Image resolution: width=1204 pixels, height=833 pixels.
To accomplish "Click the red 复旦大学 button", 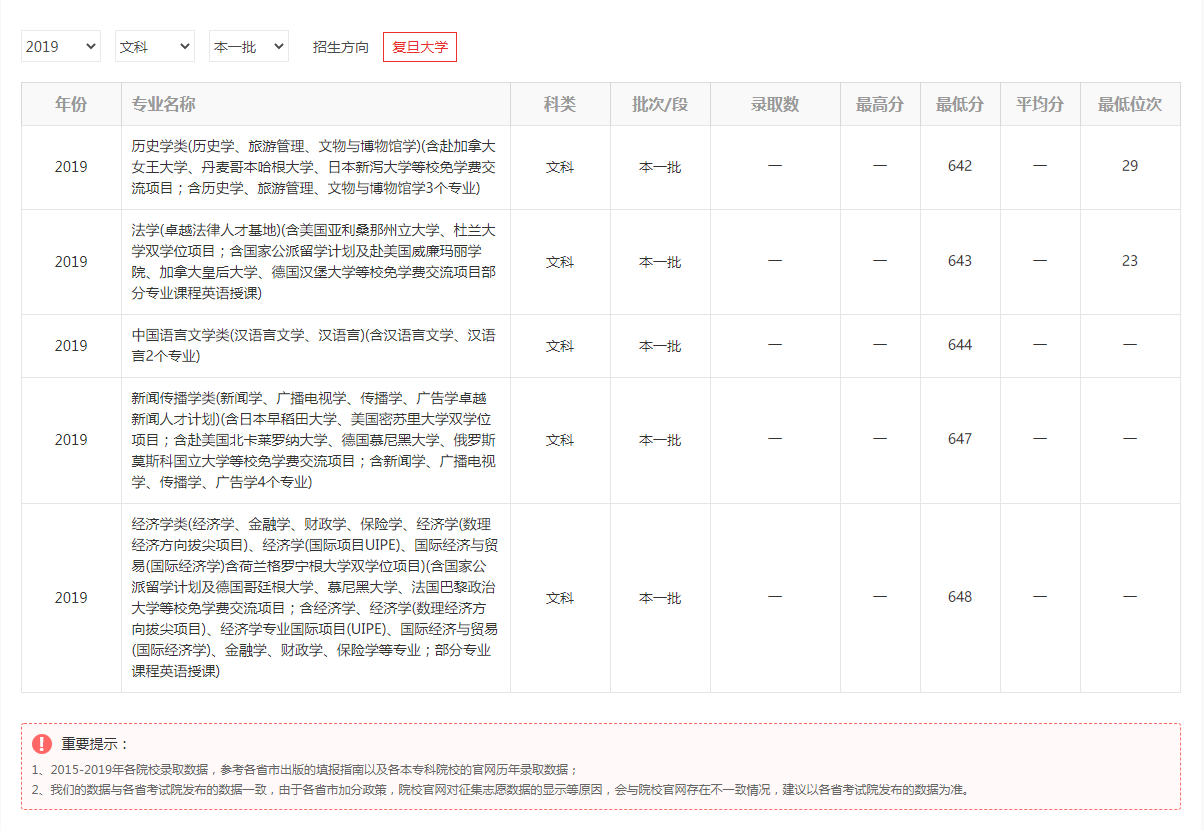I will point(419,46).
